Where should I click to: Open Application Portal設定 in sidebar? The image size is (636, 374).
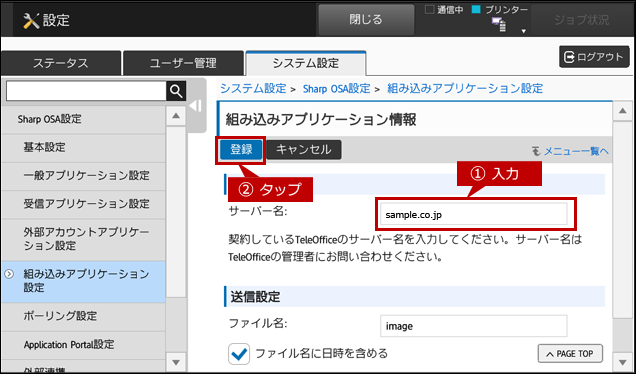pyautogui.click(x=83, y=345)
